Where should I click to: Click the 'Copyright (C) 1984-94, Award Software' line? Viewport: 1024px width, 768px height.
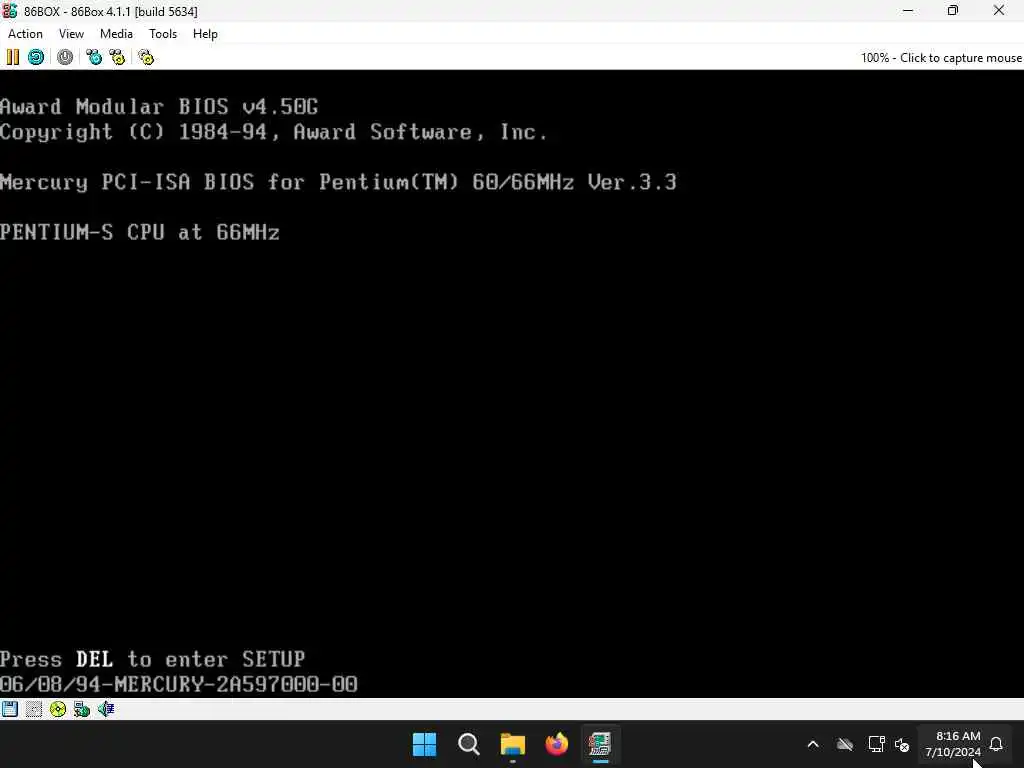click(274, 132)
